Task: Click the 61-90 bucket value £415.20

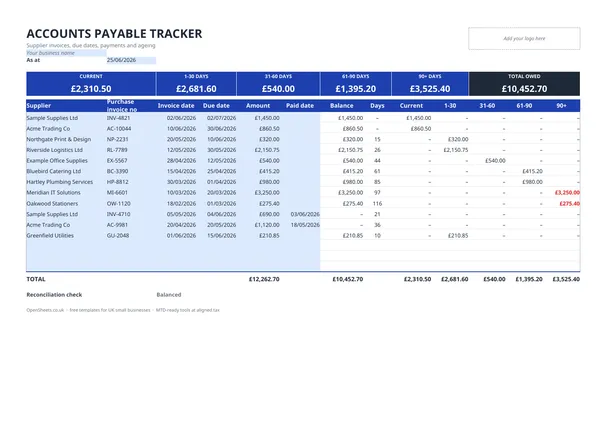Action: (x=532, y=171)
